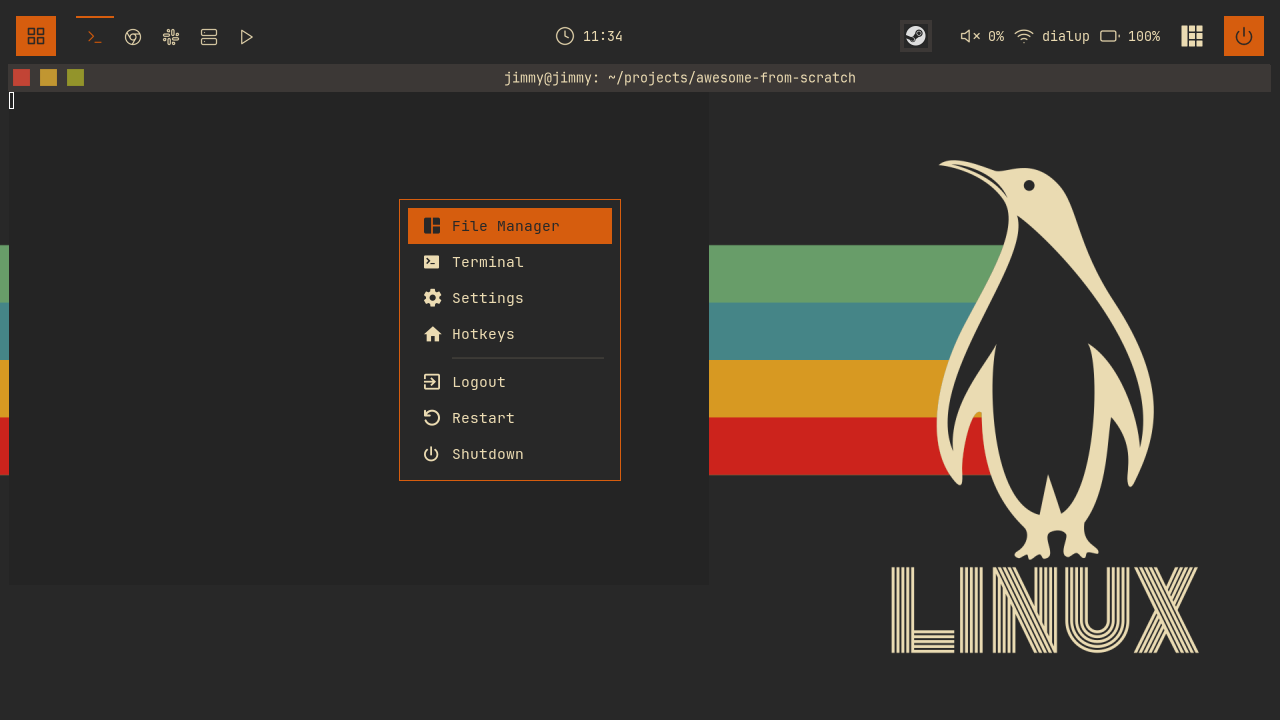Choose Shutdown in the menu

(x=510, y=454)
